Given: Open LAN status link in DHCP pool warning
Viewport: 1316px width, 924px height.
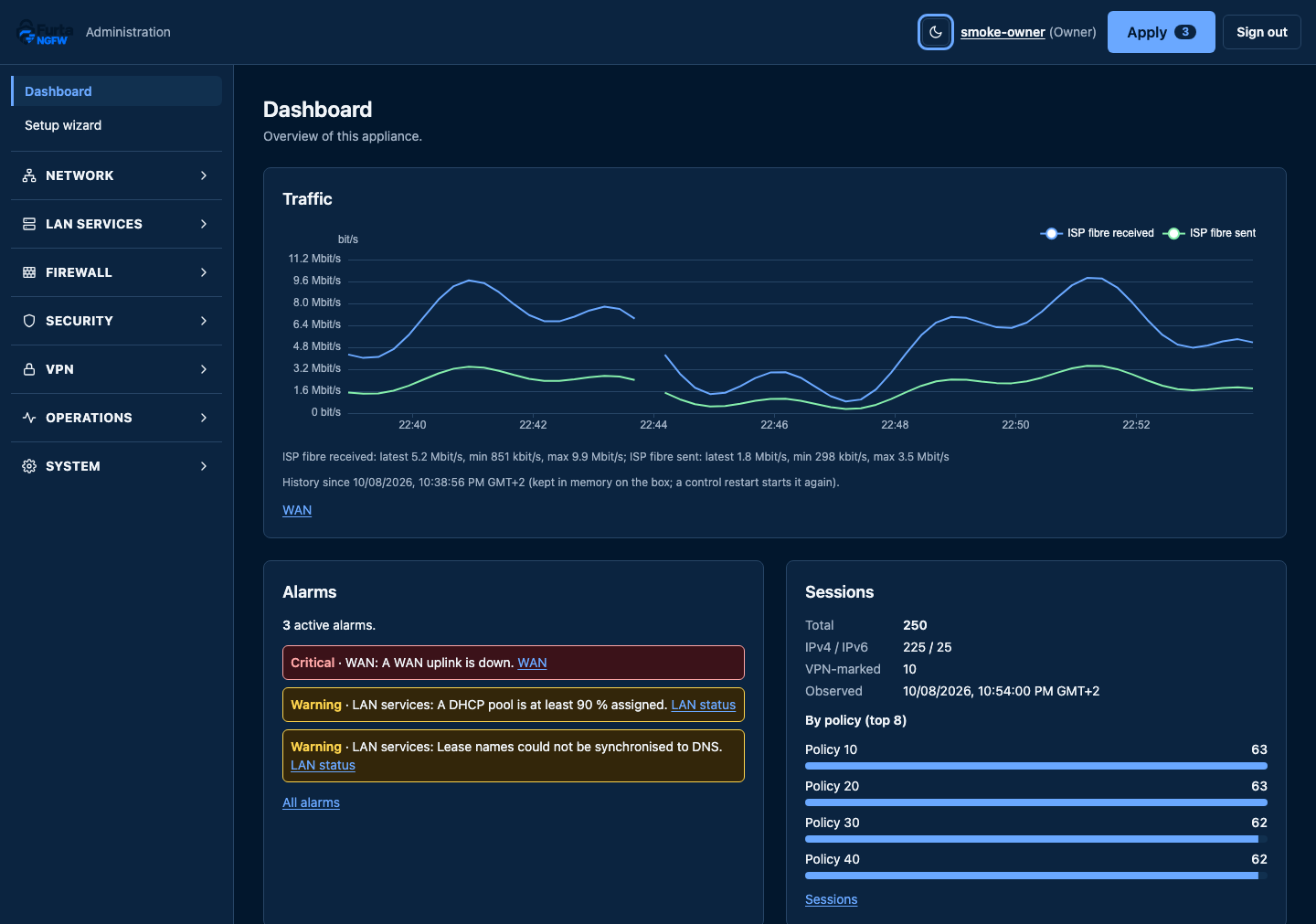Looking at the screenshot, I should pos(703,705).
